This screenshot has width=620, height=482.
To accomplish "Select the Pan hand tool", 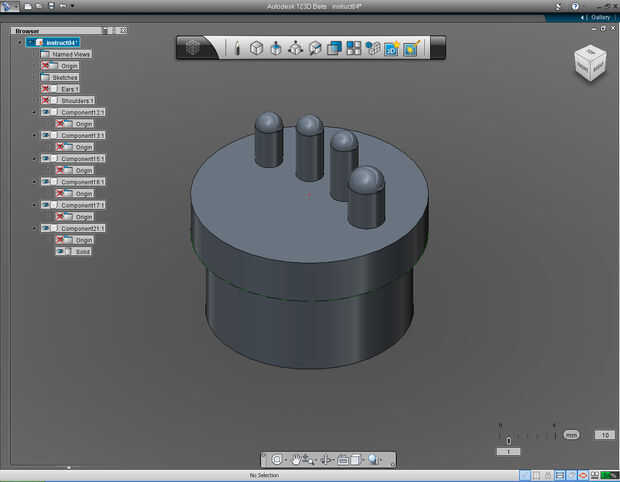I will click(296, 459).
